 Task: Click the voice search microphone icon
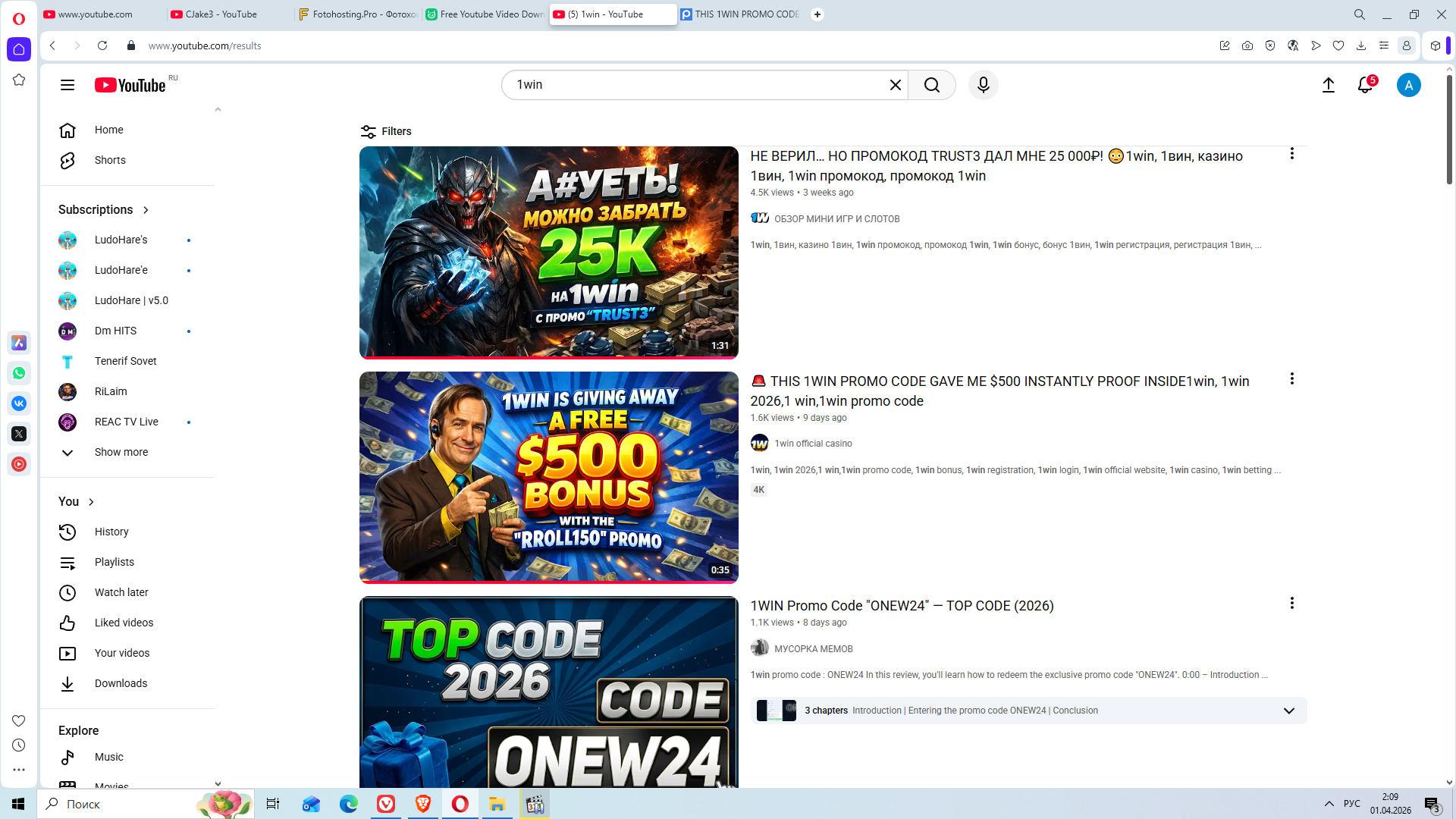[x=983, y=85]
